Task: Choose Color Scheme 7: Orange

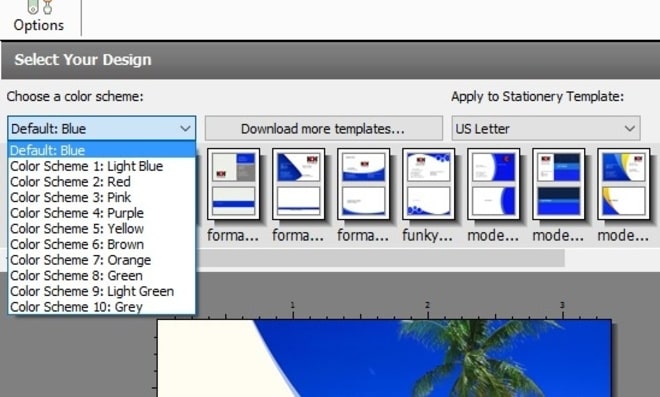Action: click(101, 260)
